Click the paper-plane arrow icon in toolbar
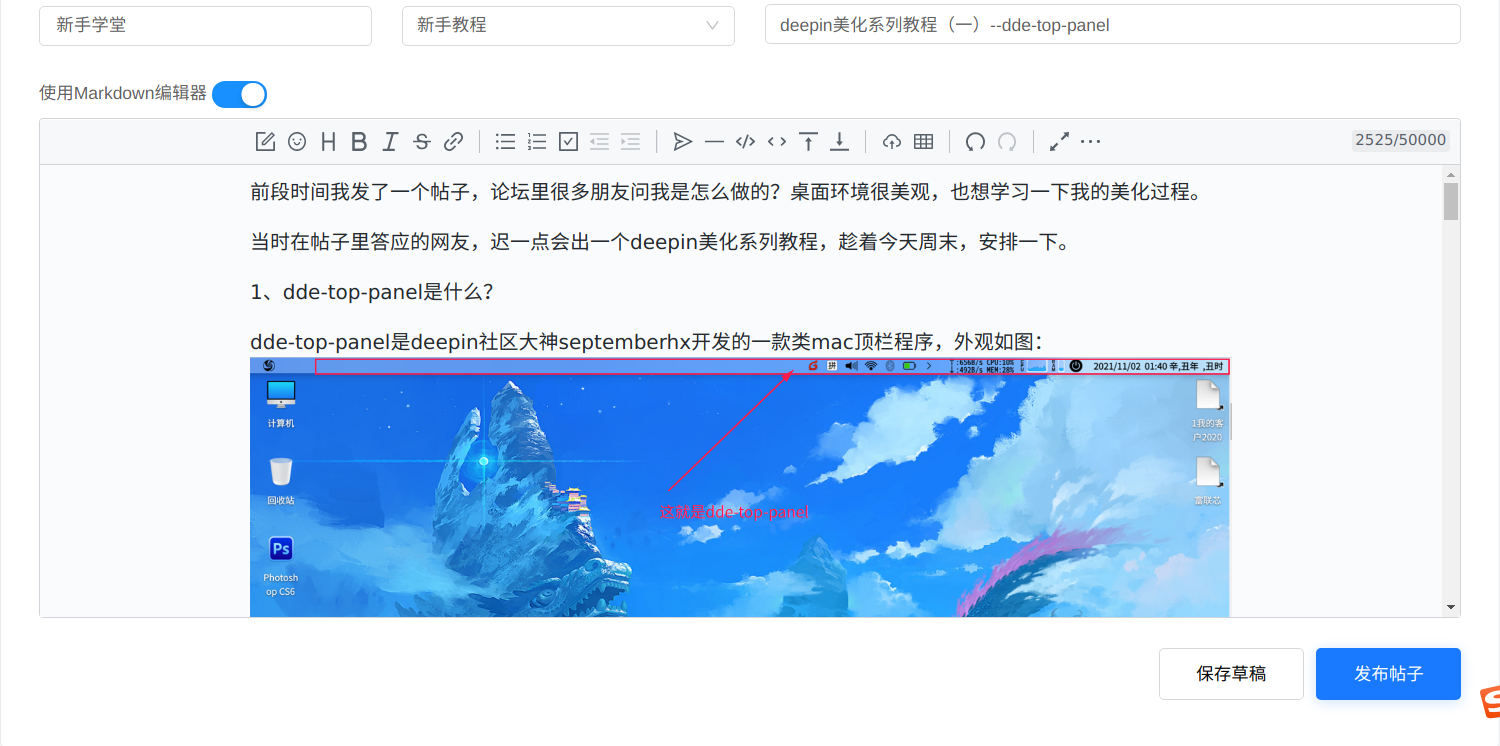 [x=683, y=142]
